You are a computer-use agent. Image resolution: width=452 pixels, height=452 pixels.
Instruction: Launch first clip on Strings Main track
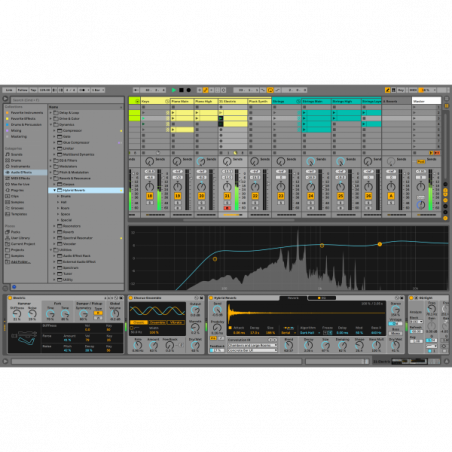304,113
